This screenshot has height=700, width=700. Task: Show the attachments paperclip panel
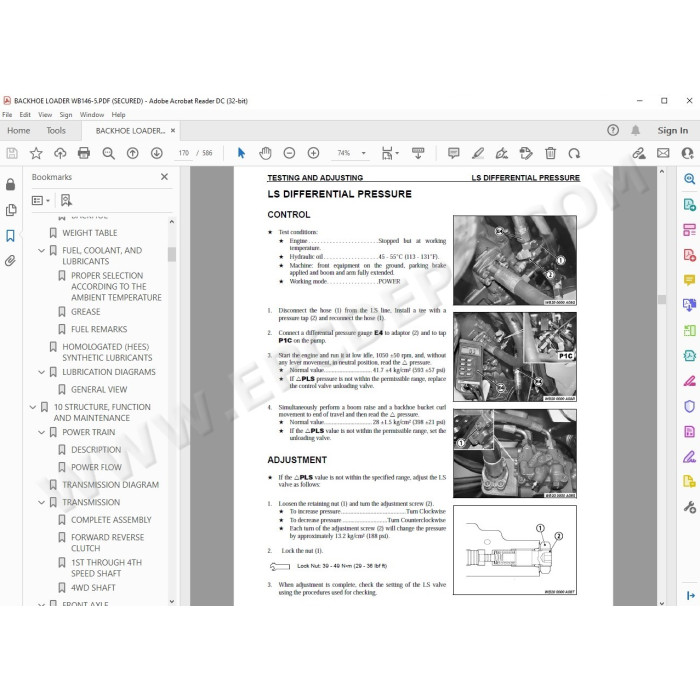point(10,261)
